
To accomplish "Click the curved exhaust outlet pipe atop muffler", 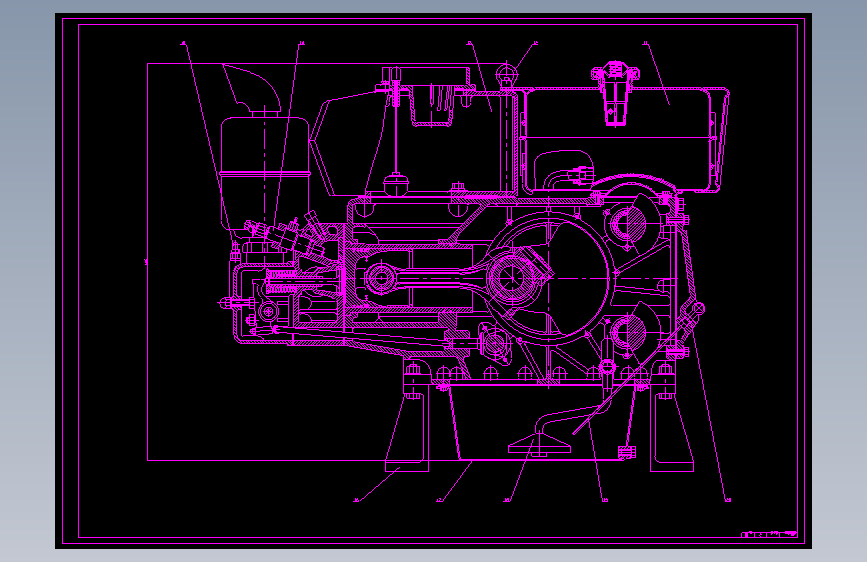I will 252,89.
